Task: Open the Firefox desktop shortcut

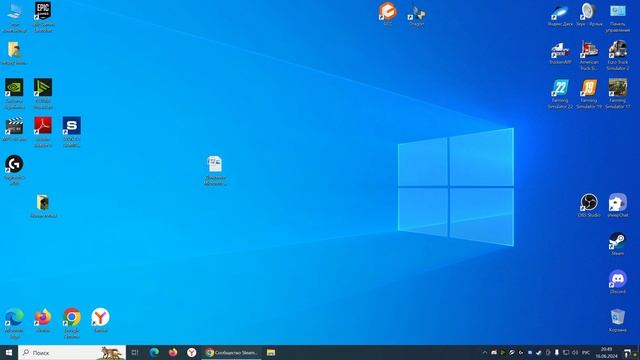Action: (43, 320)
